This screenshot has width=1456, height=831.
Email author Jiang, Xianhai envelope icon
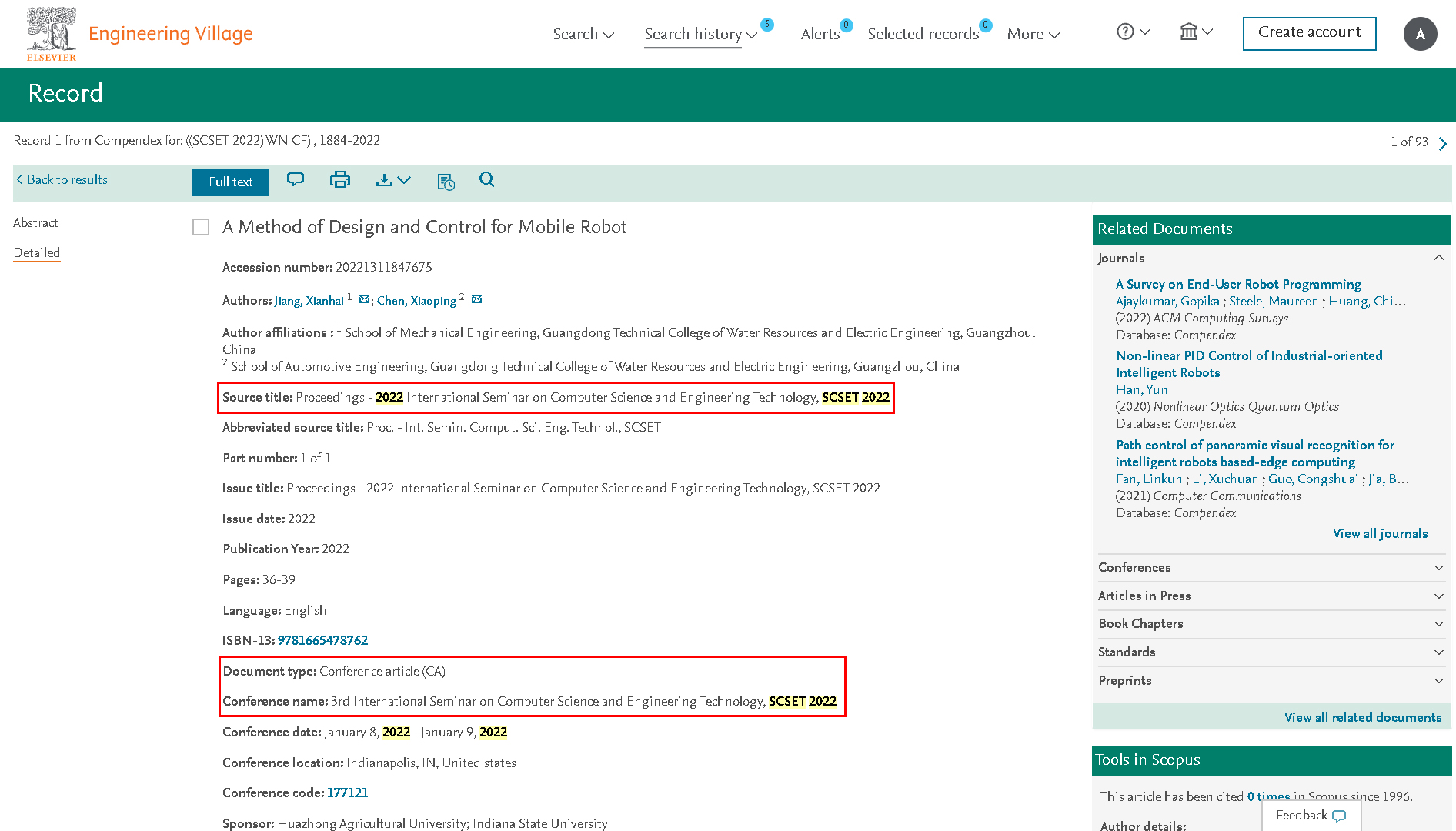tap(364, 300)
